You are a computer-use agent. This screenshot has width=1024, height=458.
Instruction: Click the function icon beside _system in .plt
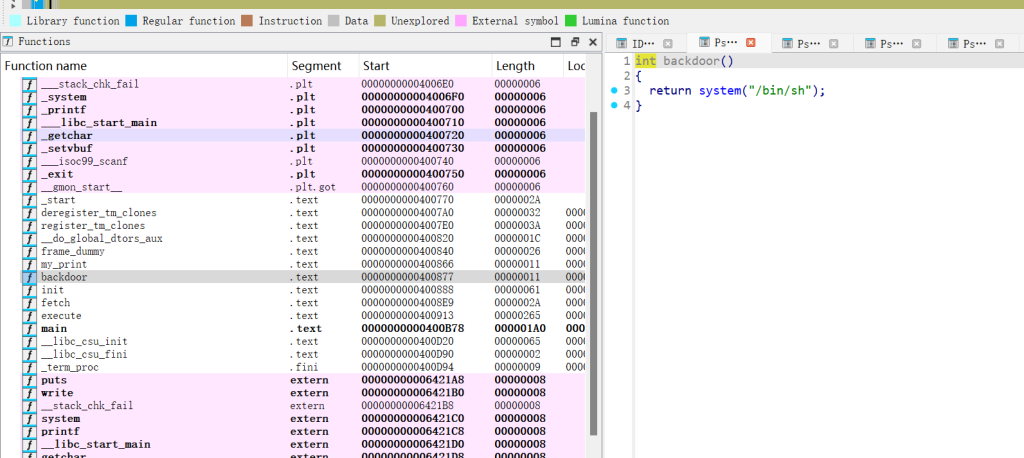pyautogui.click(x=29, y=97)
